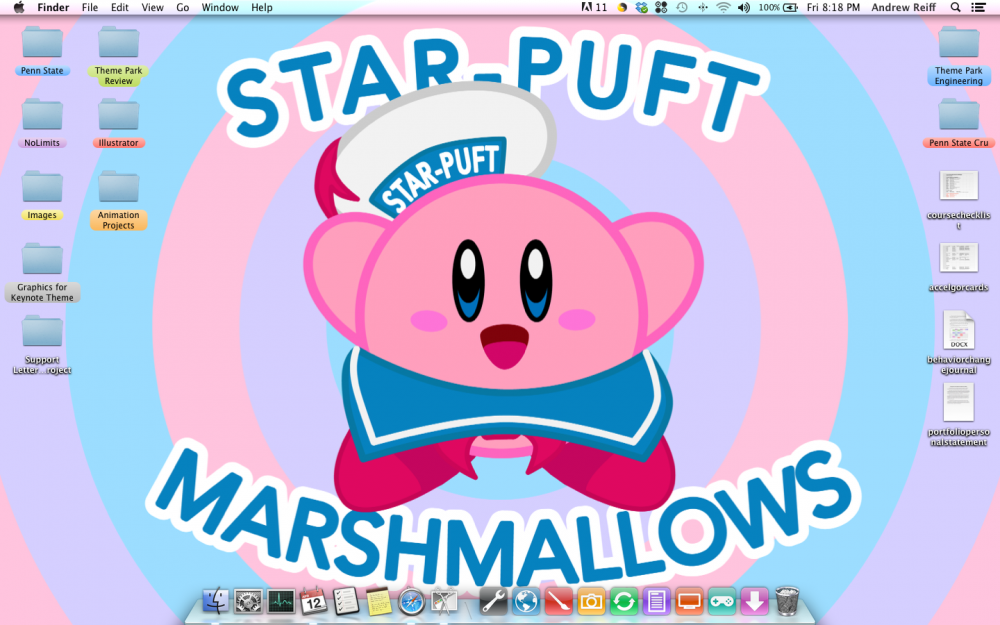Launch the game controller app in the Dock
The height and width of the screenshot is (625, 1000).
720,601
